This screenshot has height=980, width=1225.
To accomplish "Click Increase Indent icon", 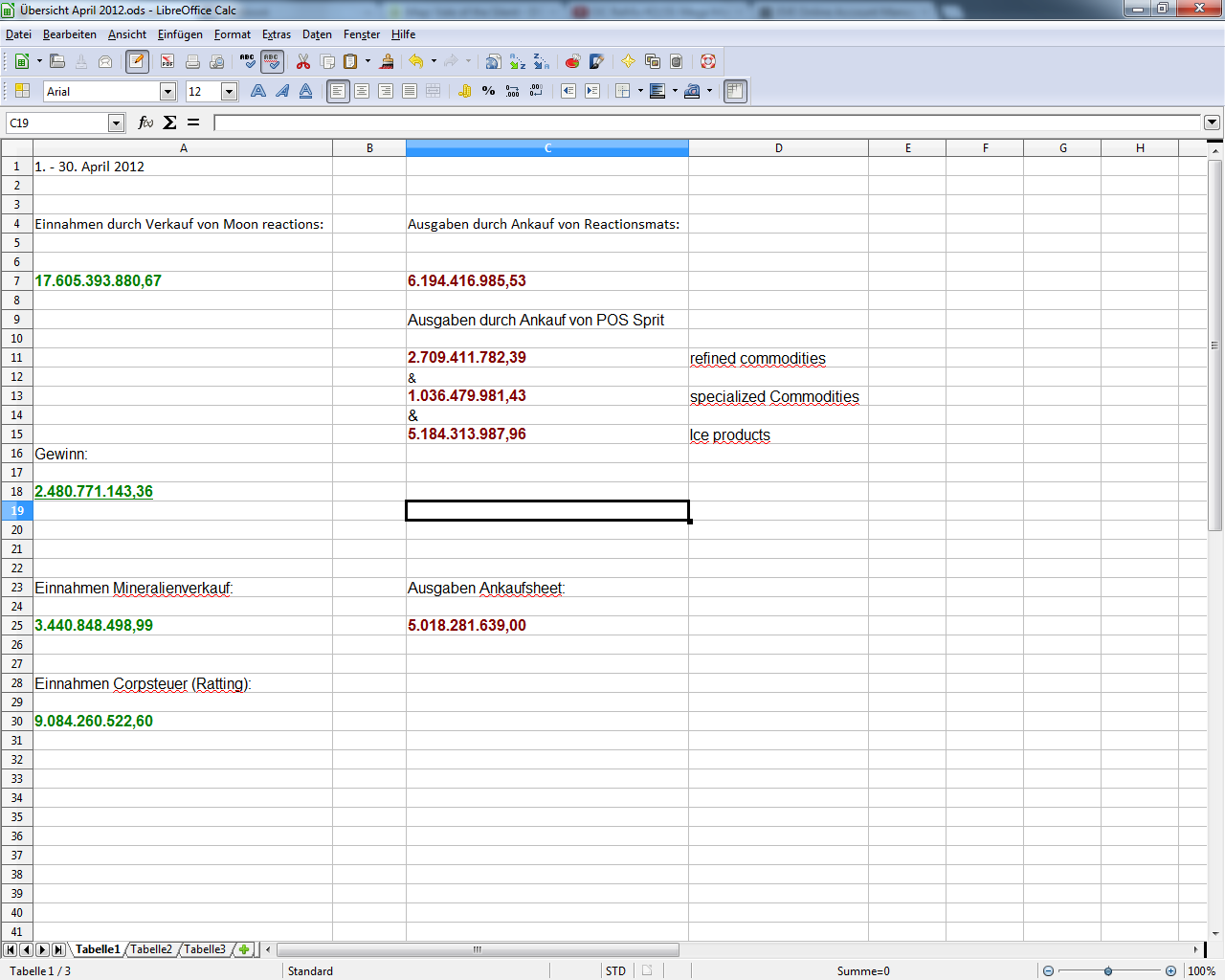I will [x=592, y=91].
